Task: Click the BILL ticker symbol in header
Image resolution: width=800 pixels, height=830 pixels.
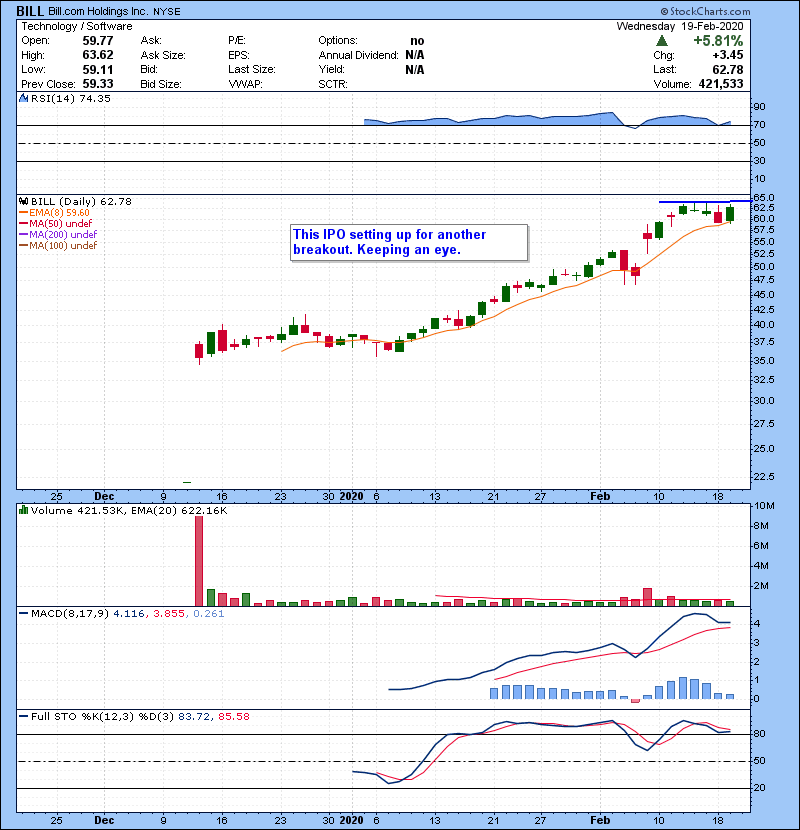Action: click(x=30, y=11)
